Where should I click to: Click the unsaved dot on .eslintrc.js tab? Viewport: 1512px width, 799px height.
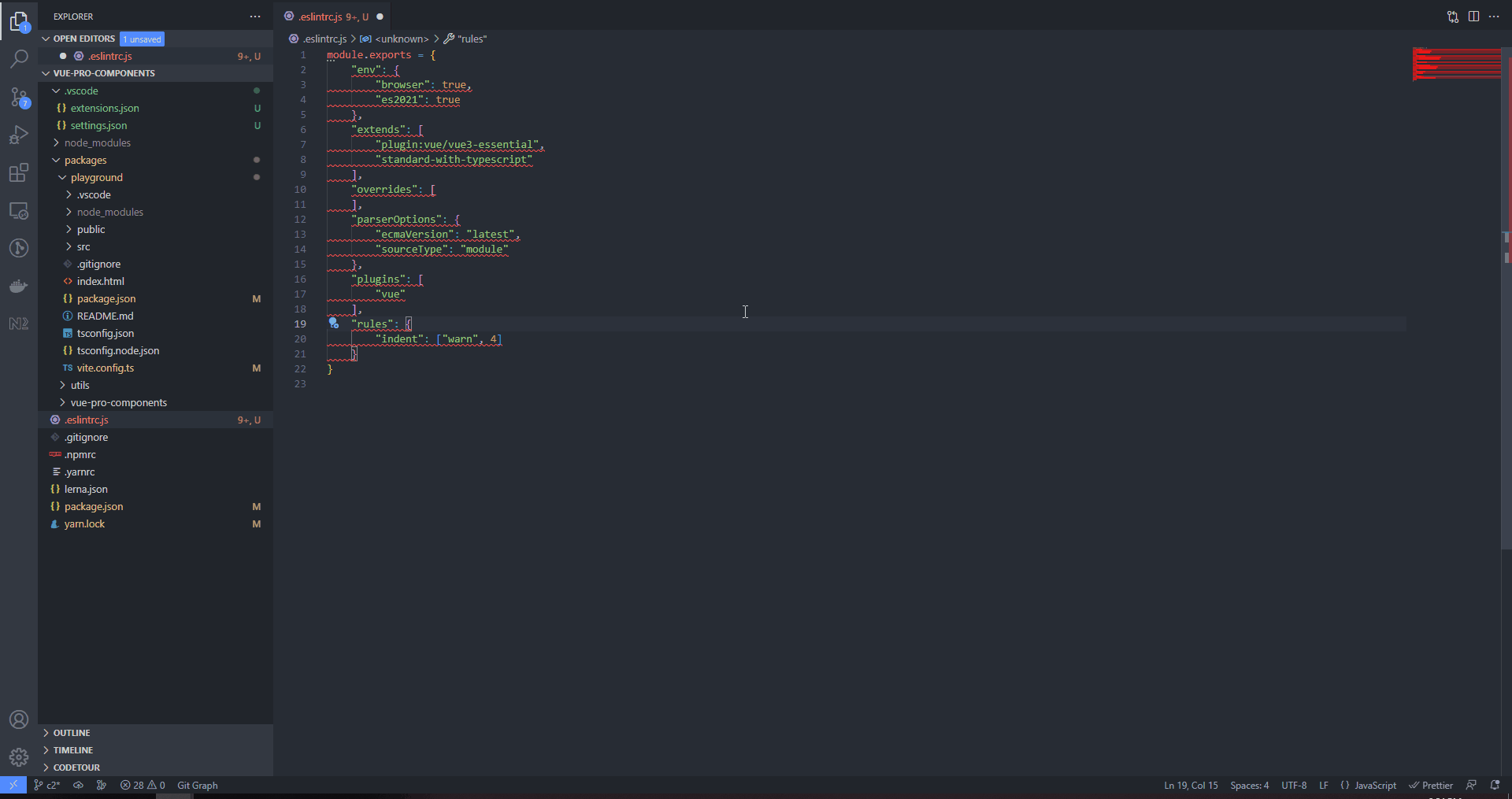pos(380,17)
